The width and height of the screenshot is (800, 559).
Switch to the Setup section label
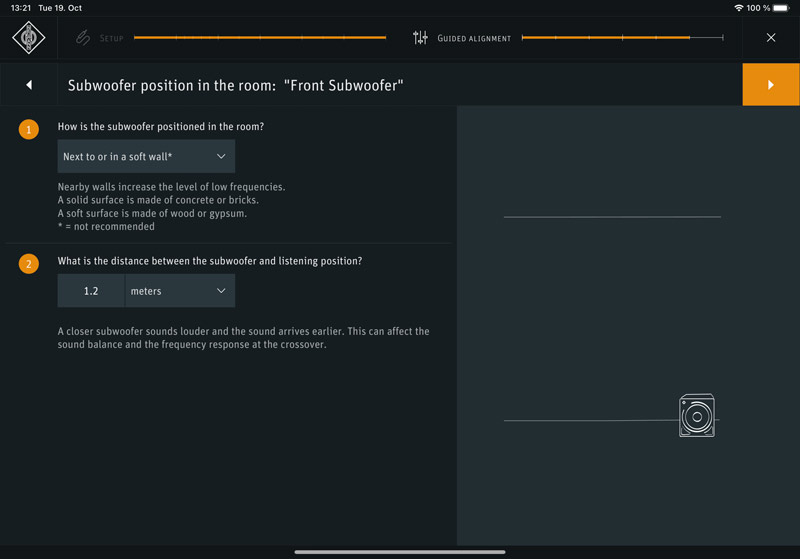(x=112, y=39)
